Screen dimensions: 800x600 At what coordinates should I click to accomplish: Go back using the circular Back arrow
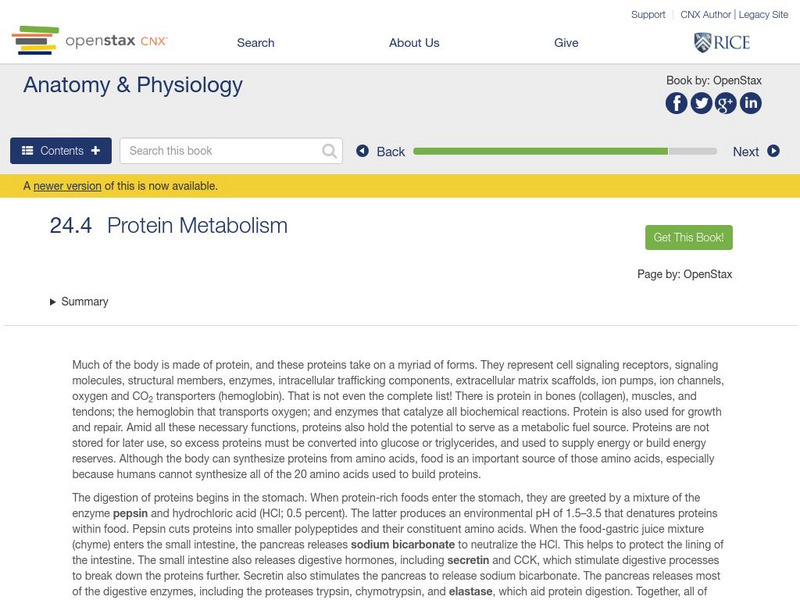364,150
